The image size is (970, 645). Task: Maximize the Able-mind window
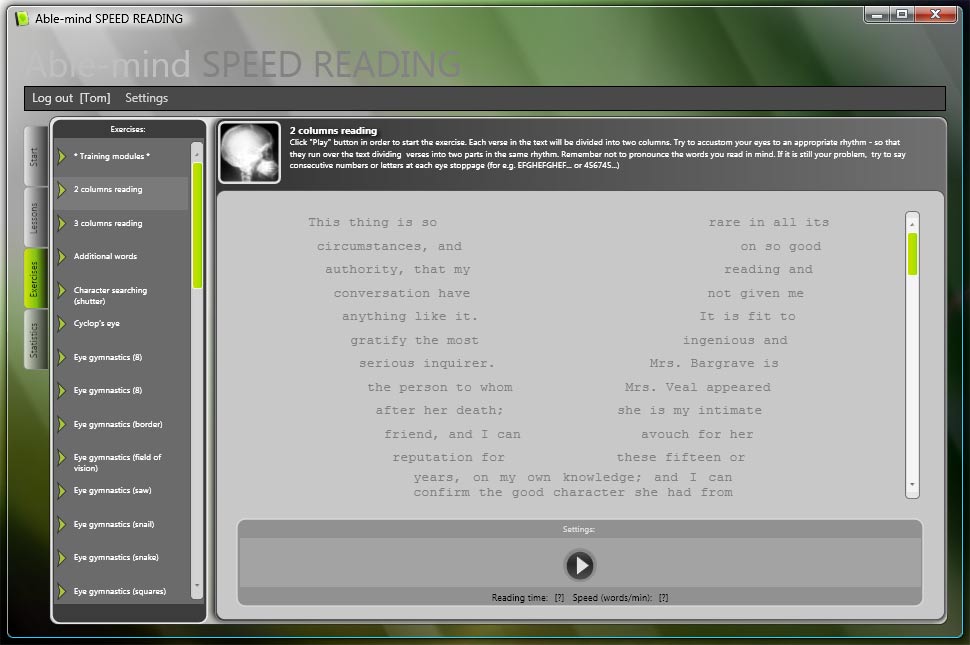pos(902,14)
